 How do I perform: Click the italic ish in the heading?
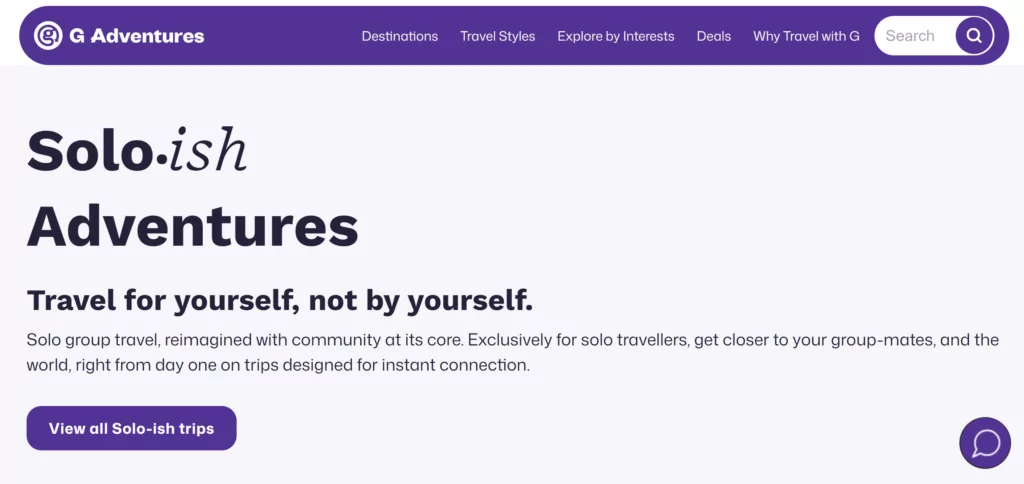click(207, 152)
